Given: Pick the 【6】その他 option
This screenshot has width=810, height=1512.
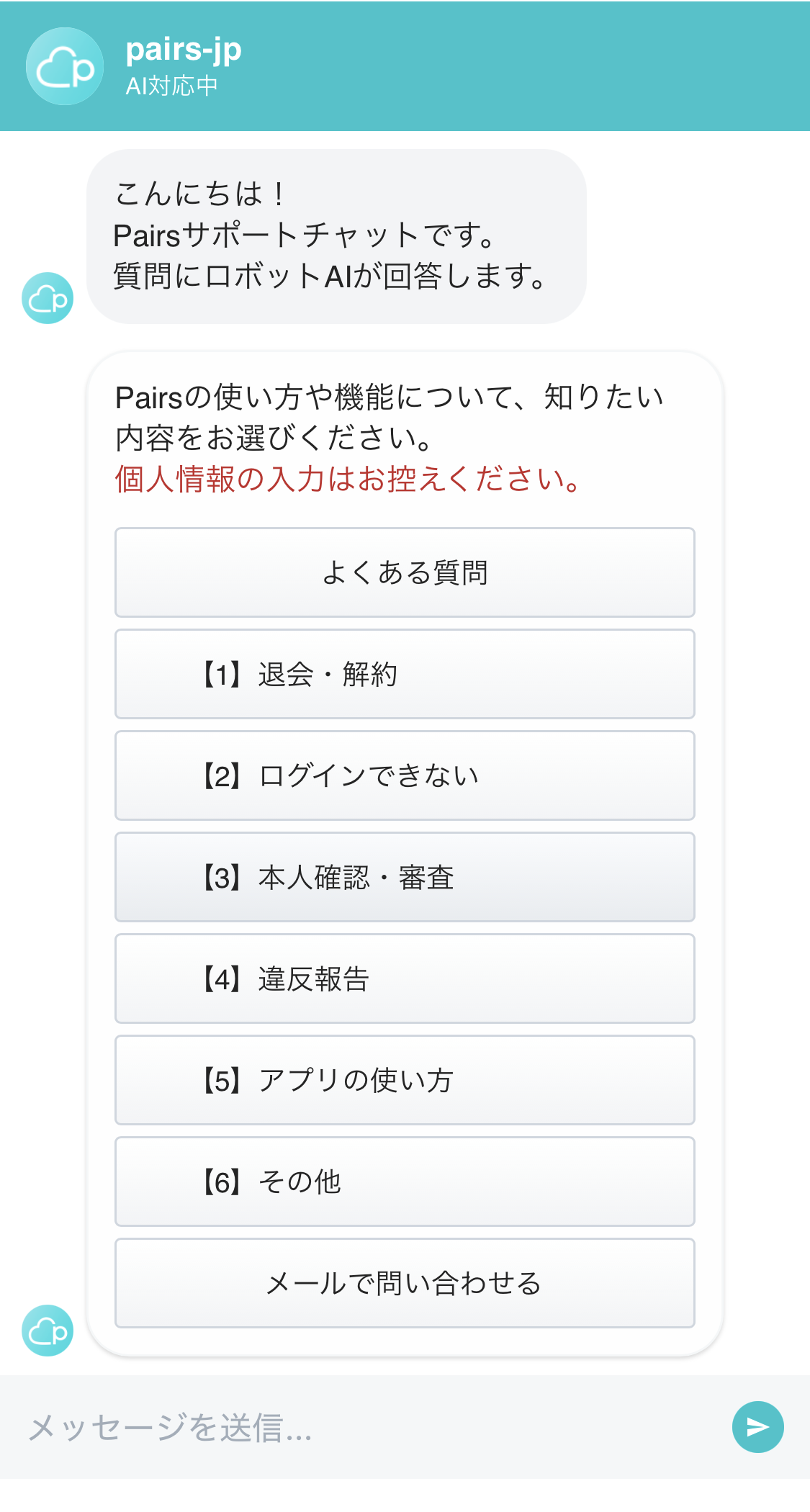Looking at the screenshot, I should tap(405, 1182).
